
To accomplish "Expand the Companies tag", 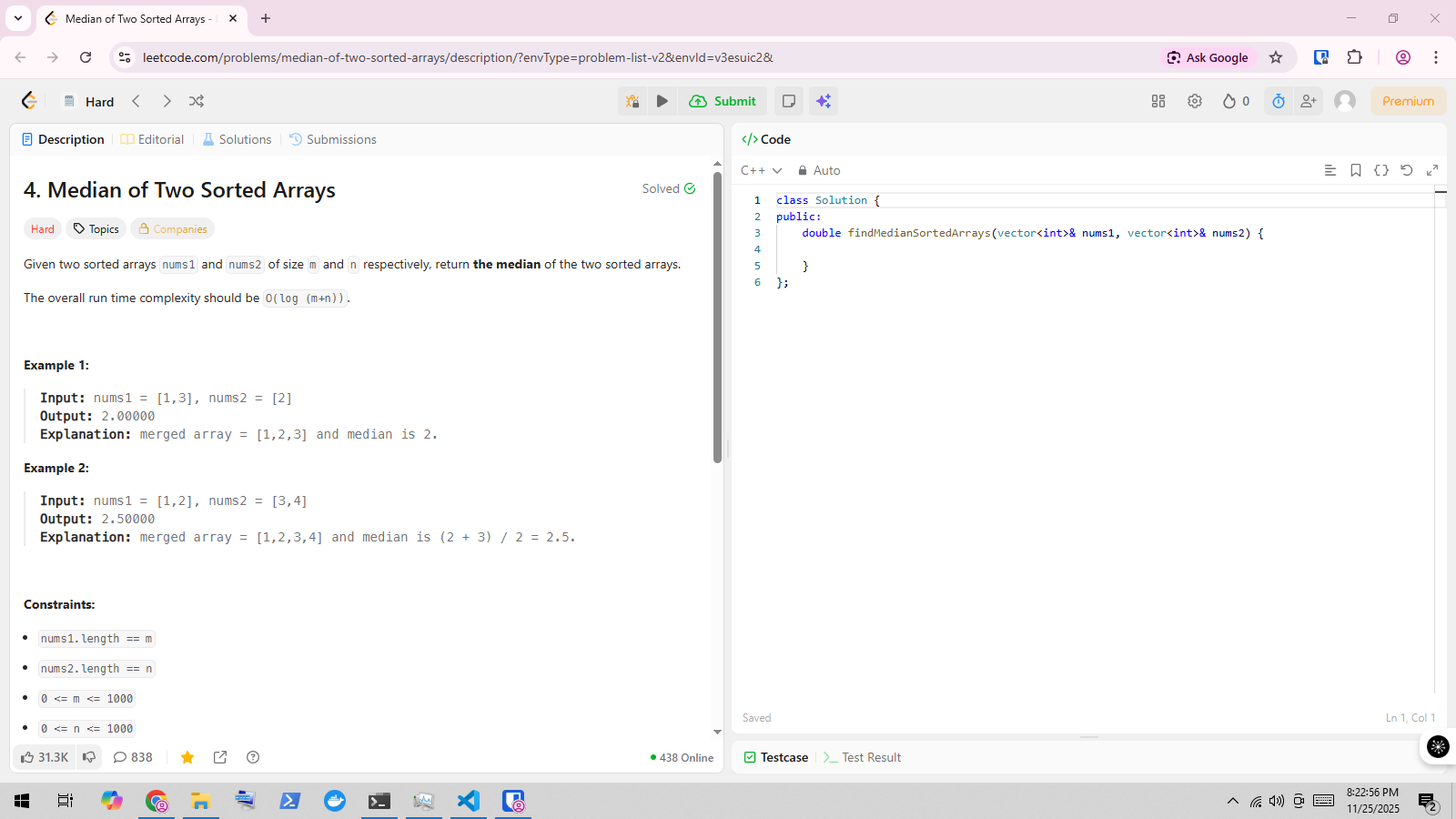I will [173, 229].
